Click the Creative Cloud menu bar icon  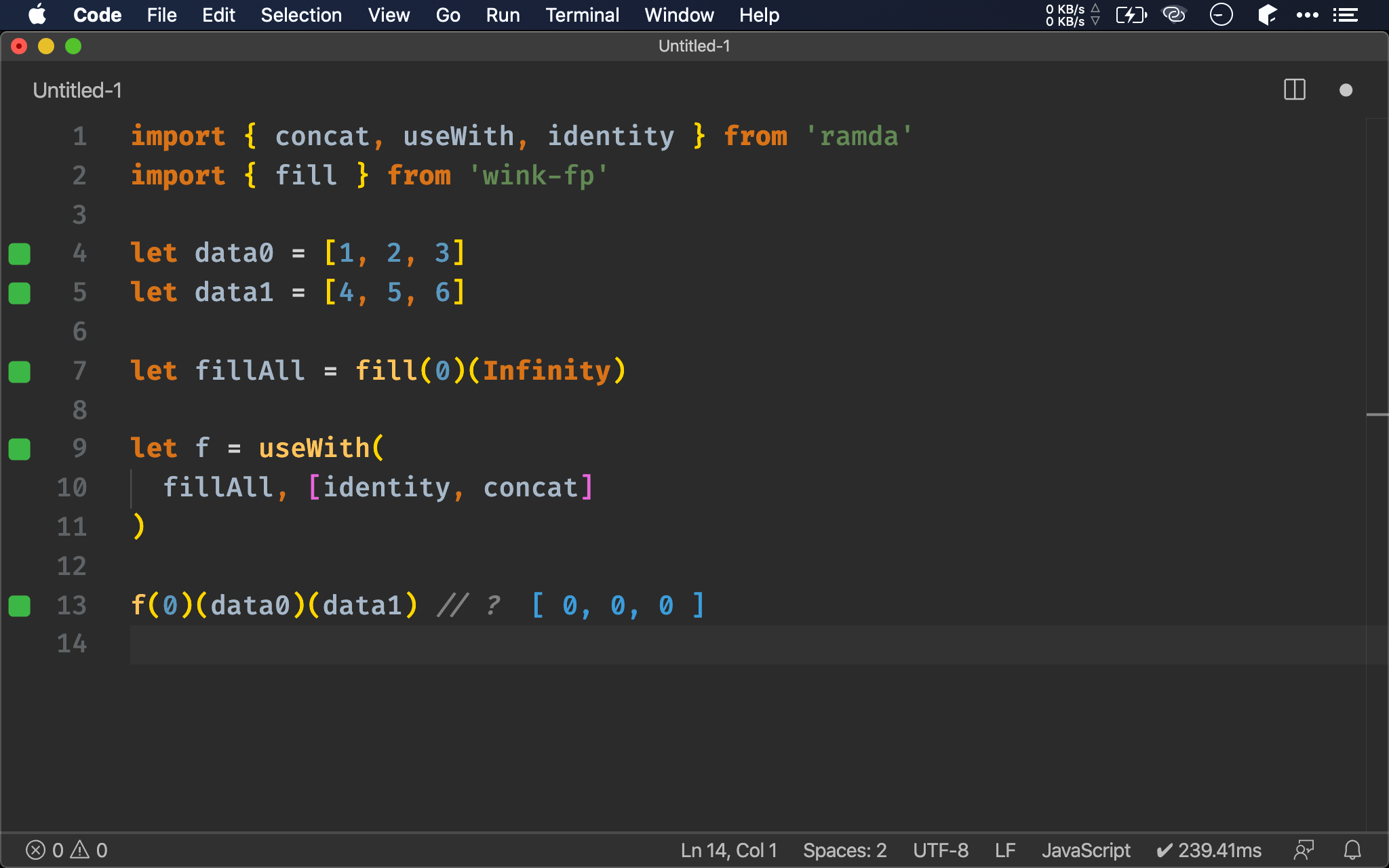(x=1174, y=14)
